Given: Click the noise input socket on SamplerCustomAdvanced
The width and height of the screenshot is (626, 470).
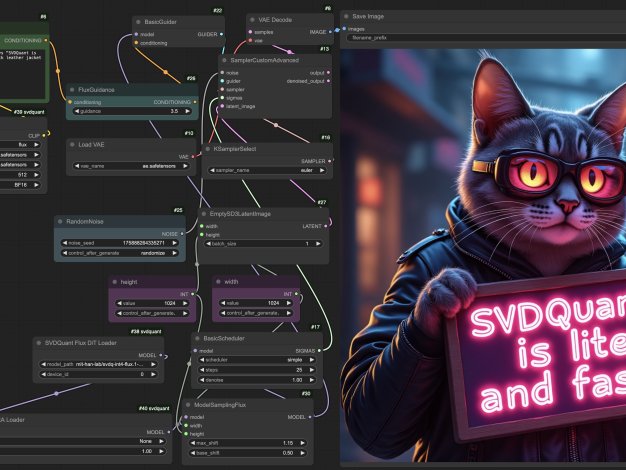Looking at the screenshot, I should (x=222, y=73).
